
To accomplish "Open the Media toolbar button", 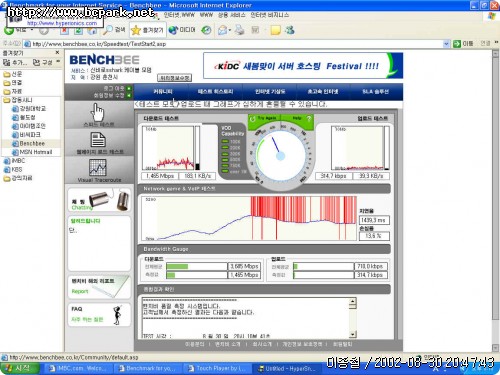I will click(182, 30).
